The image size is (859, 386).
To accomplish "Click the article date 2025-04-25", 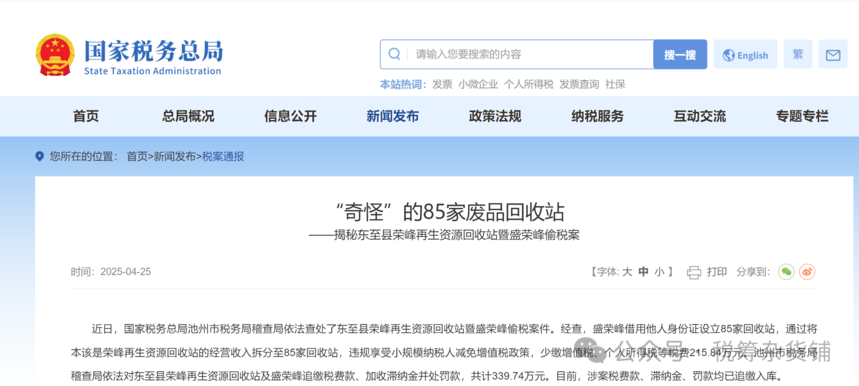I will [x=125, y=272].
